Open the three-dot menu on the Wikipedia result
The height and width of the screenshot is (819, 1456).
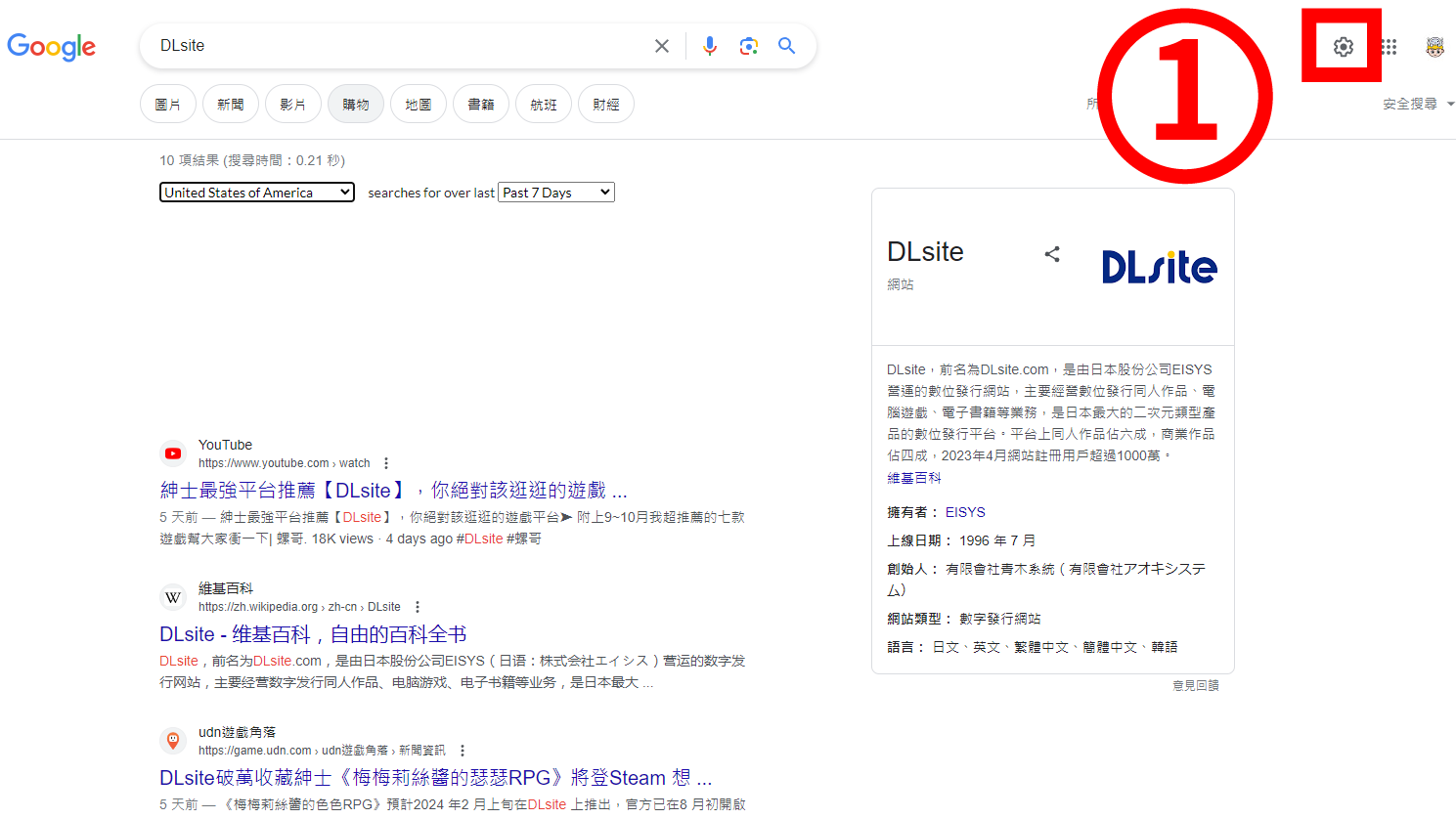click(417, 606)
